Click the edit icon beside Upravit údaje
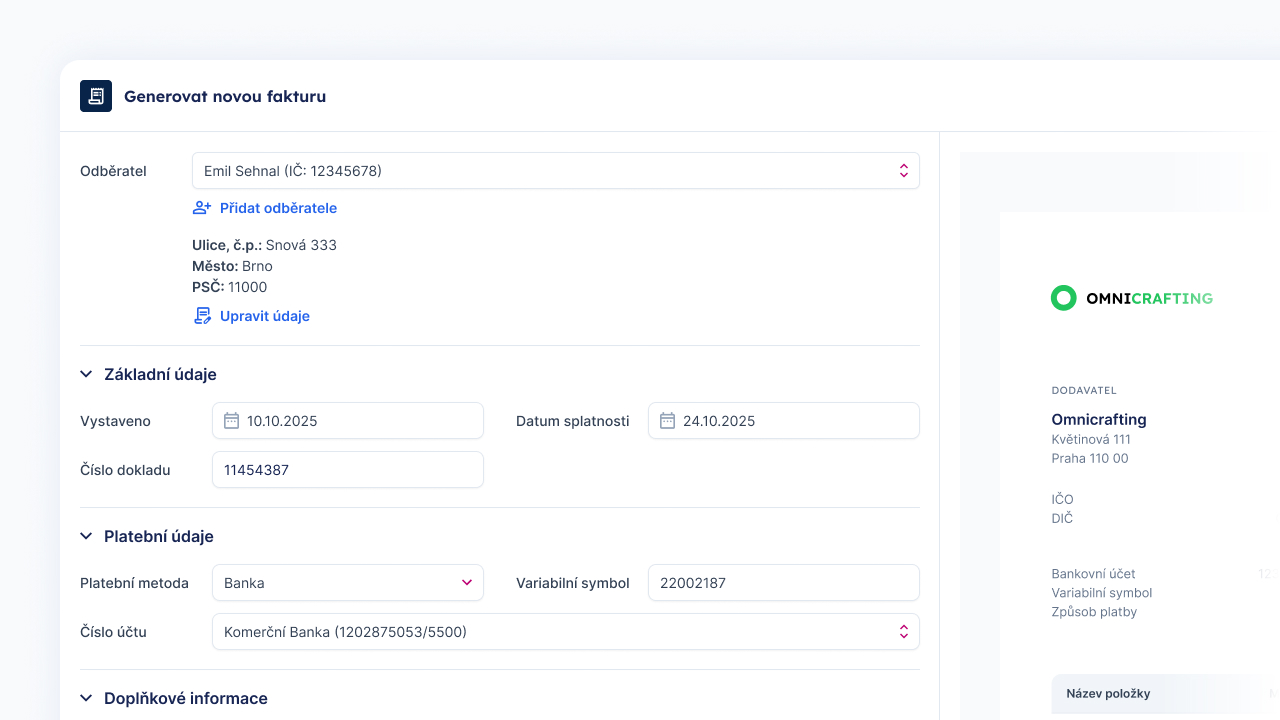The width and height of the screenshot is (1280, 720). pyautogui.click(x=202, y=316)
